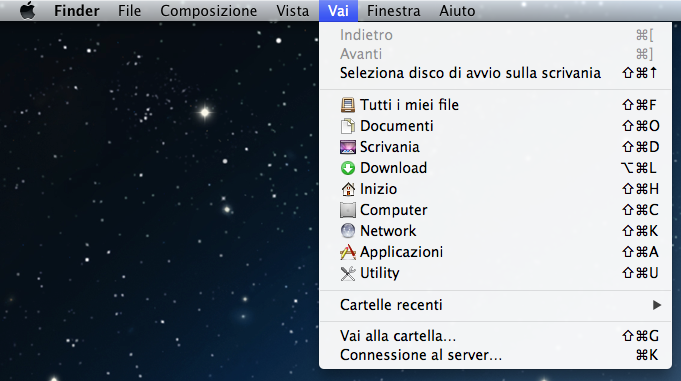681x381 pixels.
Task: Select the Computer label
Action: [x=393, y=210]
